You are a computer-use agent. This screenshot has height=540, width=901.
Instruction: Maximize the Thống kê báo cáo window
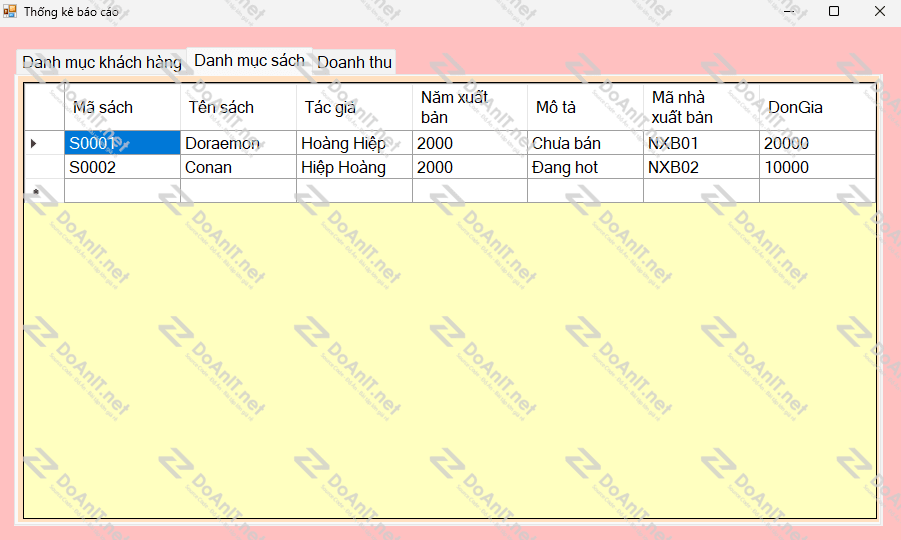point(834,12)
